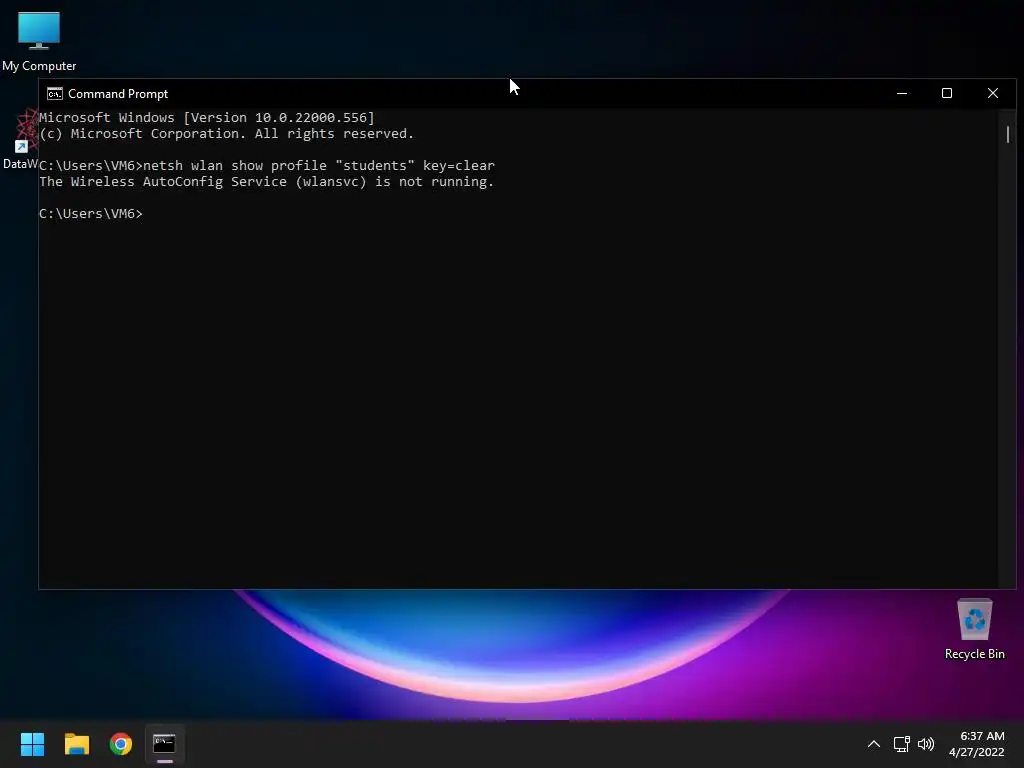The height and width of the screenshot is (768, 1024).
Task: Click the Microsoft Corporation copyright line
Action: click(x=227, y=133)
